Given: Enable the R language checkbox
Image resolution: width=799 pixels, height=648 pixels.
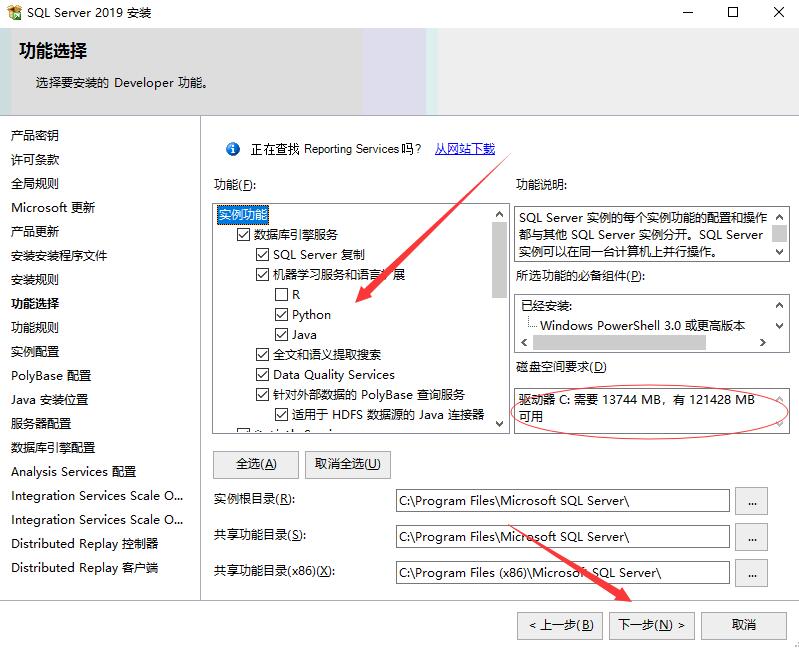Looking at the screenshot, I should (281, 294).
